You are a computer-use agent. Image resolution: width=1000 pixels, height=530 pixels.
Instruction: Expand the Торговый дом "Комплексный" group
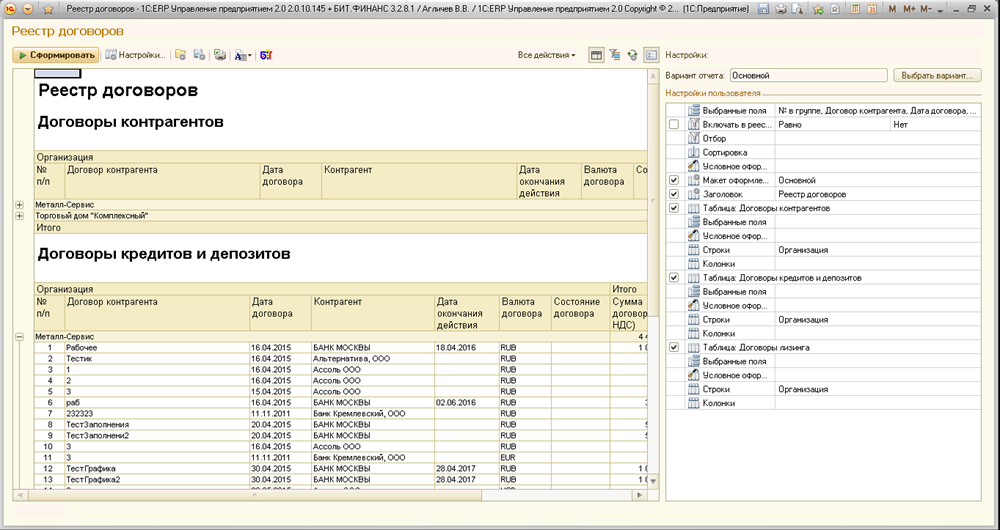(x=19, y=215)
